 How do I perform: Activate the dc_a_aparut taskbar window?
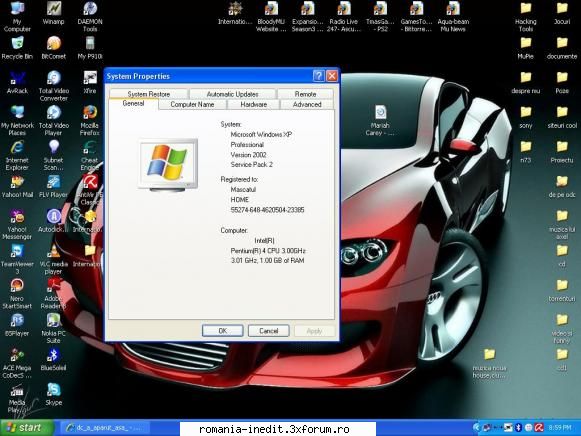click(x=105, y=428)
